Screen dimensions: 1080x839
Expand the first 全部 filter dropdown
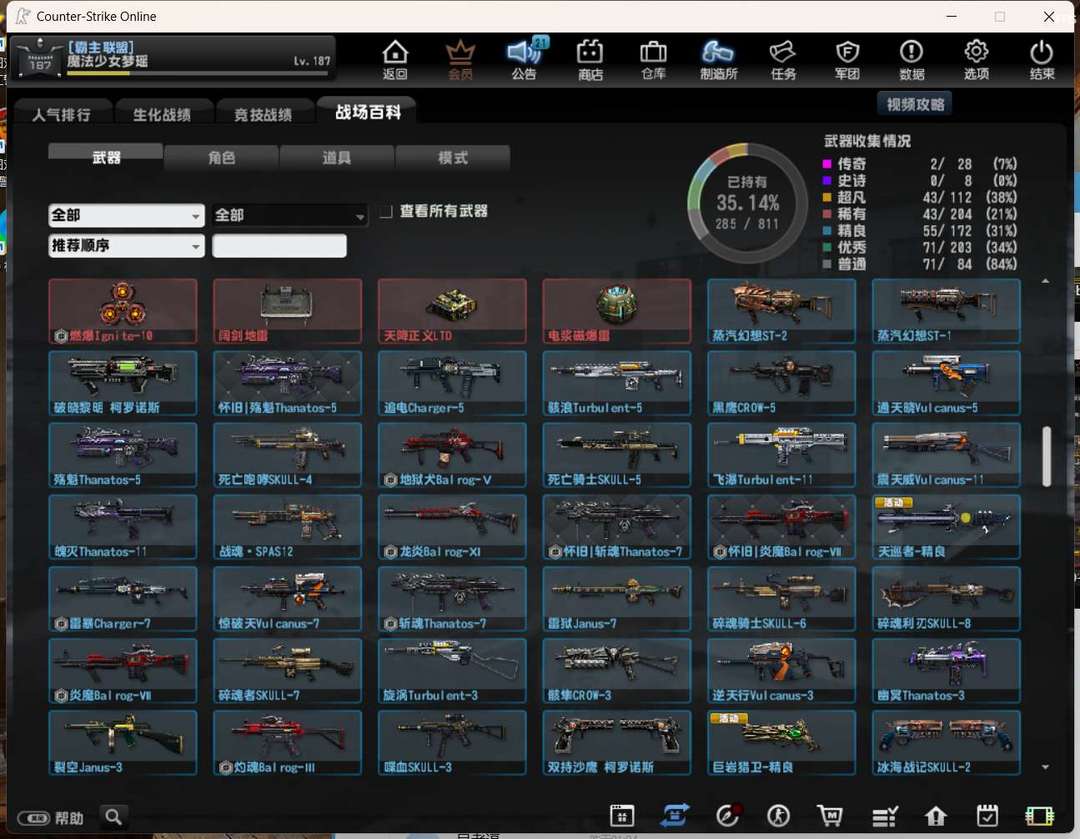point(126,215)
